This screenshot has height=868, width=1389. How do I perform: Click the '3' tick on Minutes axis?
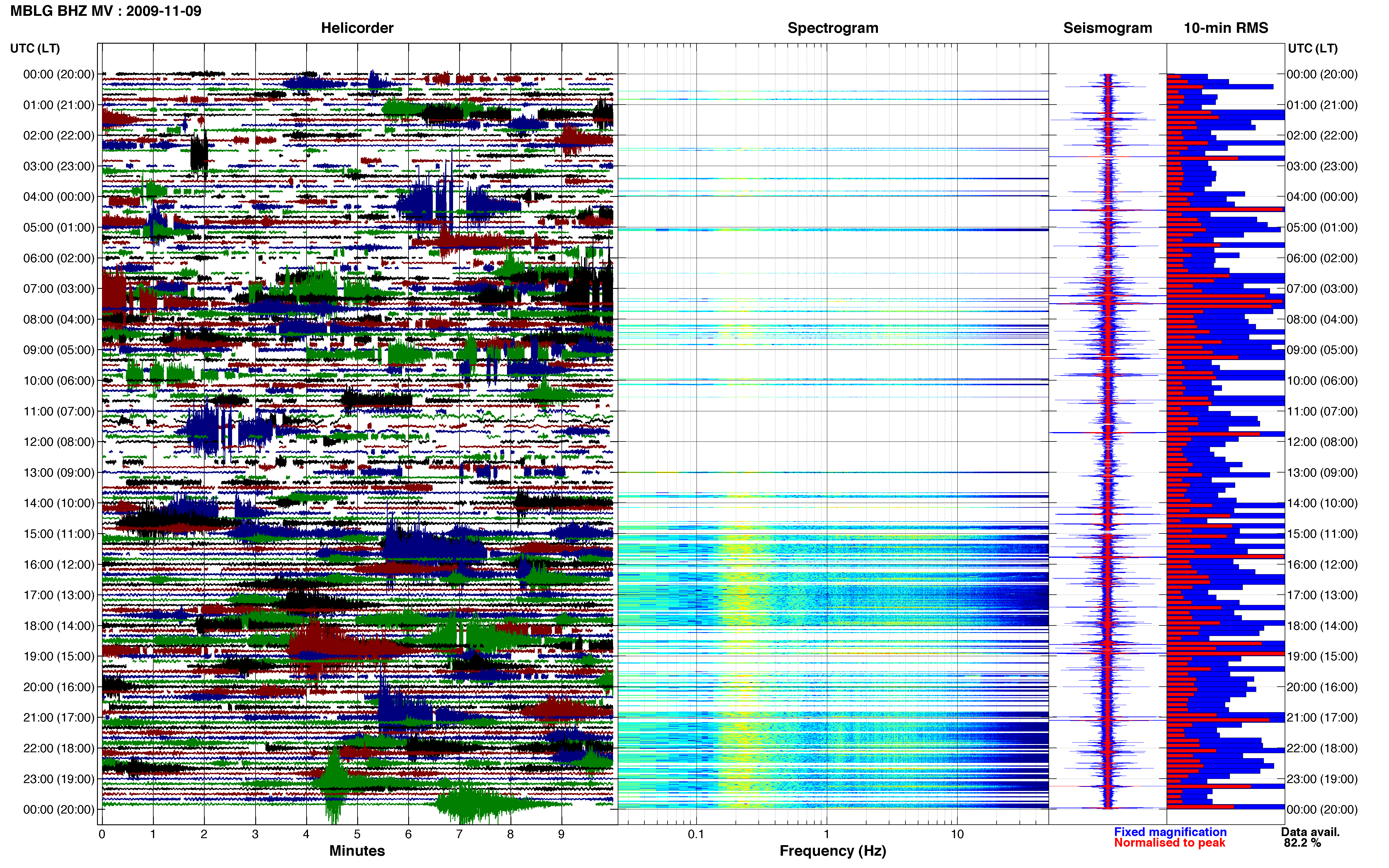point(255,834)
